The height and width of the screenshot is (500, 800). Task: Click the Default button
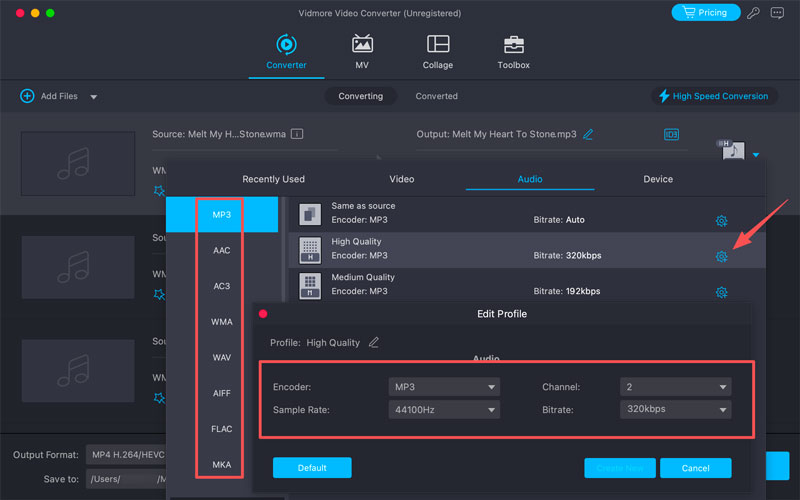pyautogui.click(x=312, y=468)
